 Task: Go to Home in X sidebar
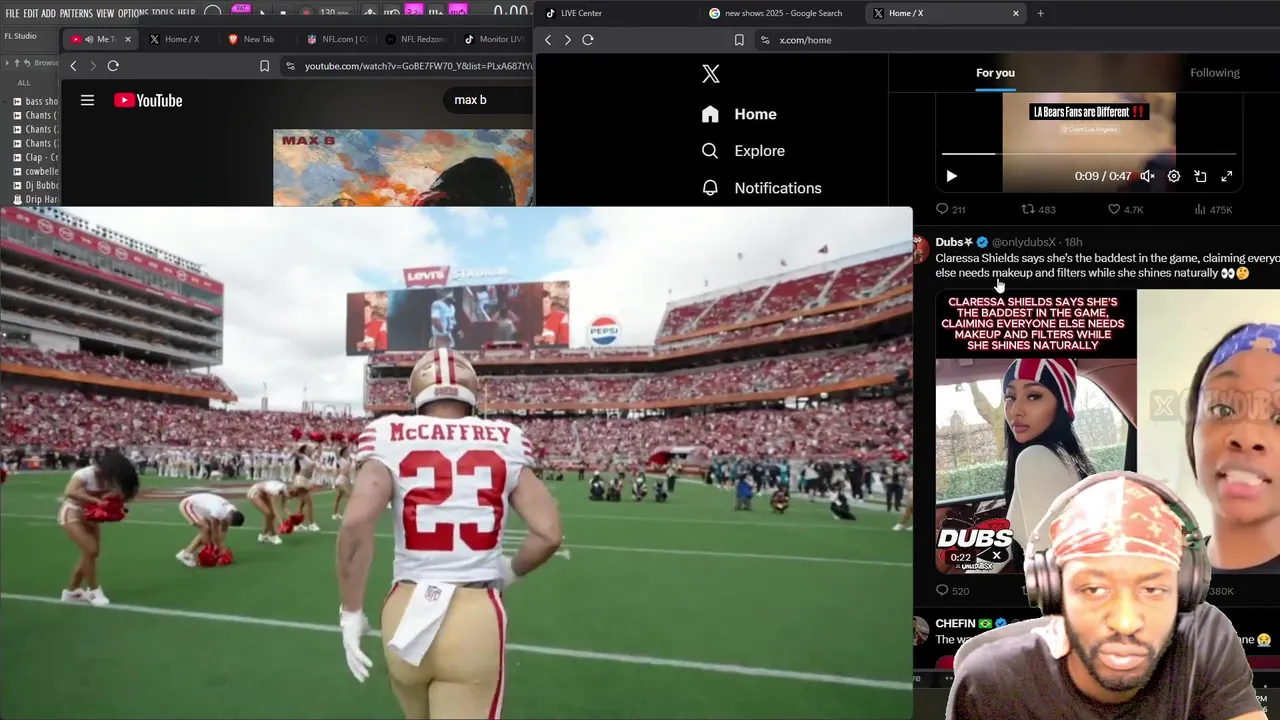(739, 114)
